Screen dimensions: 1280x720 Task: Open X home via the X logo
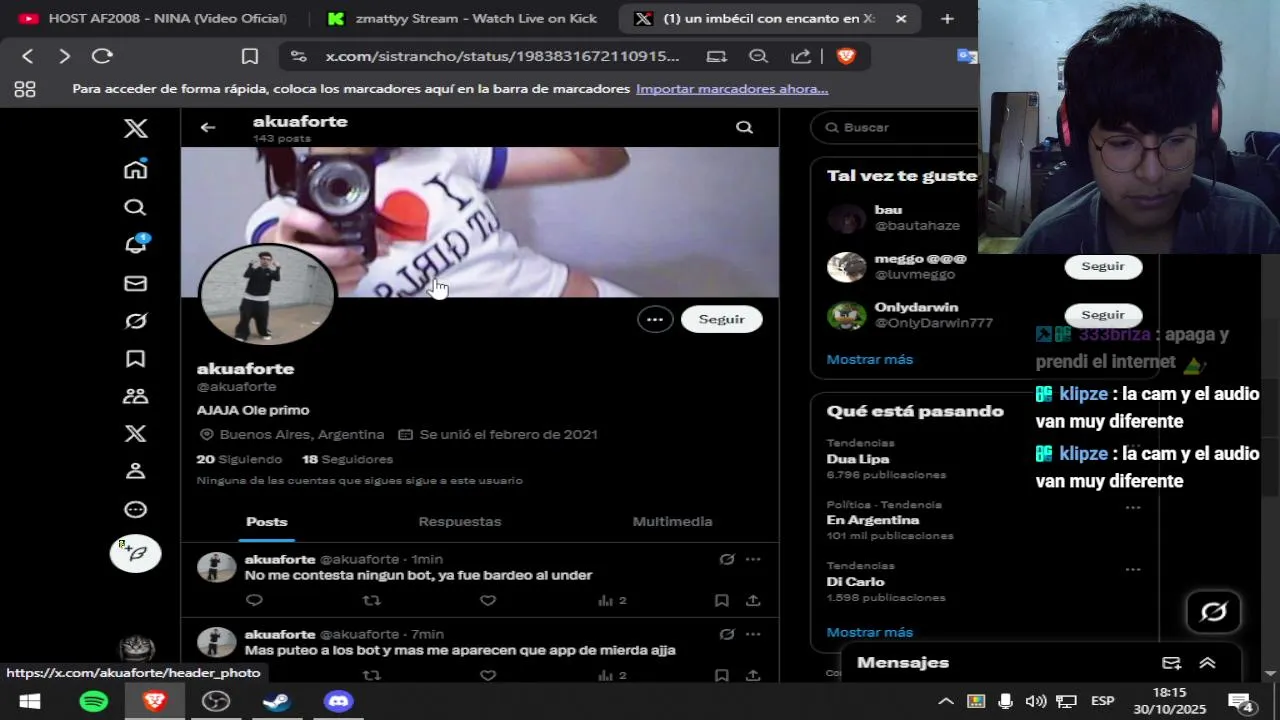(136, 128)
